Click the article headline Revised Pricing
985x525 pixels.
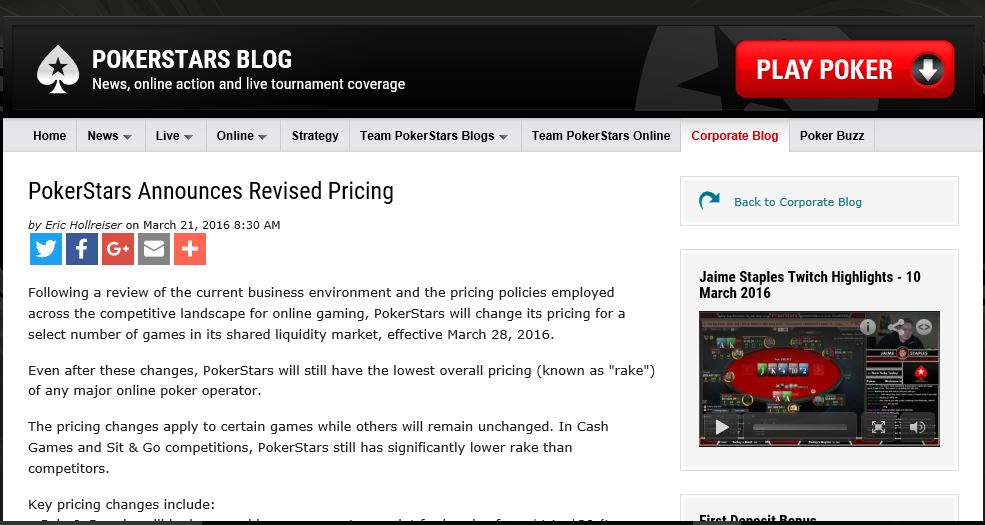coord(210,191)
